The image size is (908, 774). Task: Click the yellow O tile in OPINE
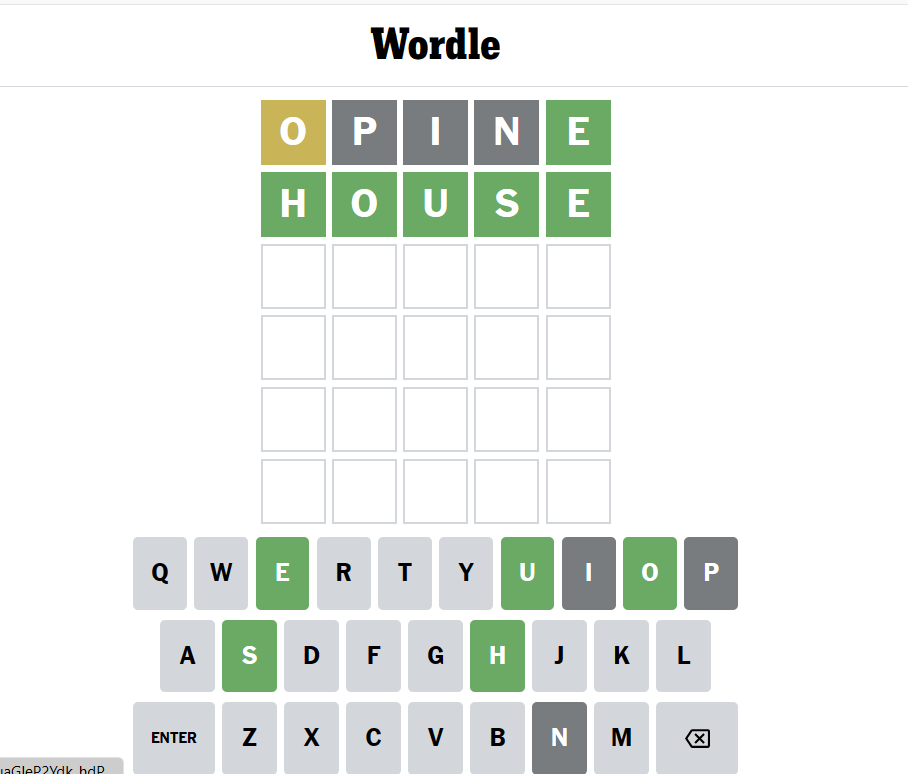293,132
